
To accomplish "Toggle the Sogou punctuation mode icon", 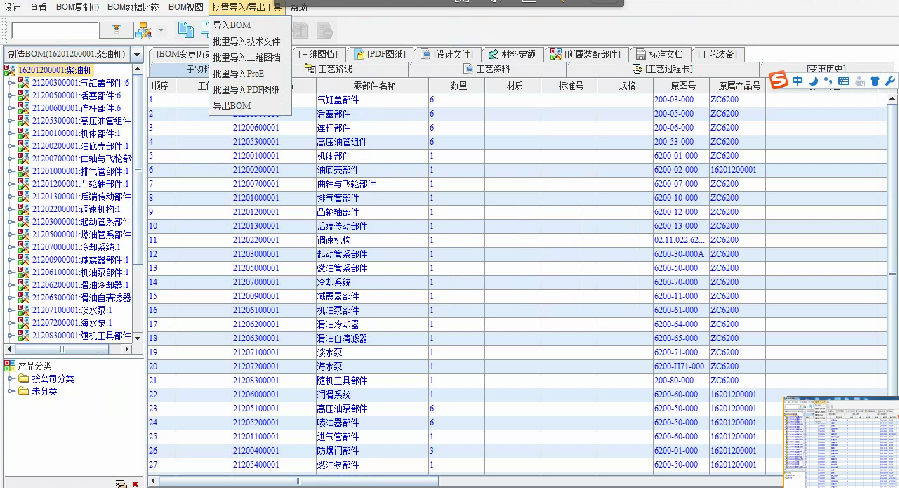I will (x=828, y=81).
